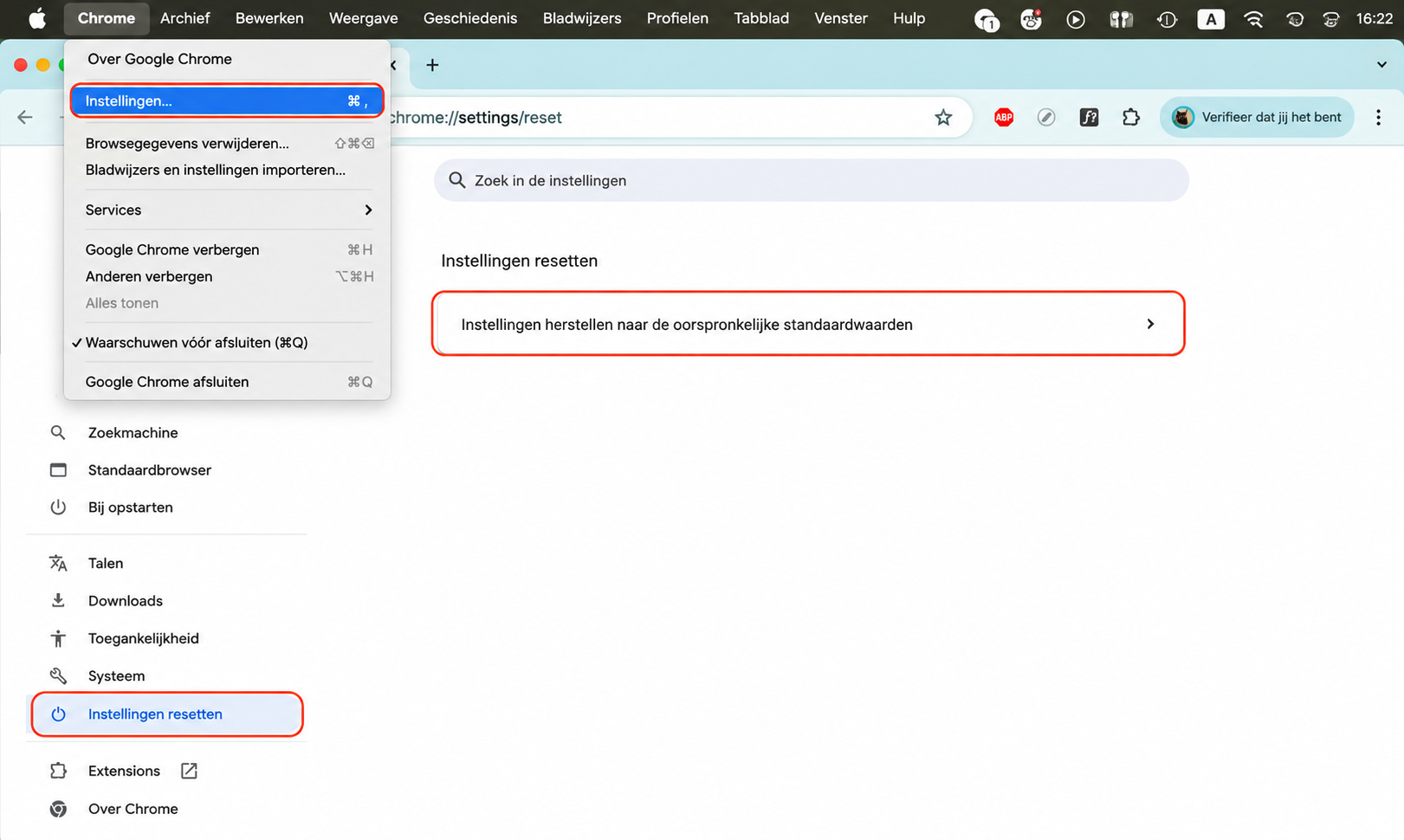
Task: Open the Geschiedenis menu
Action: tap(470, 18)
